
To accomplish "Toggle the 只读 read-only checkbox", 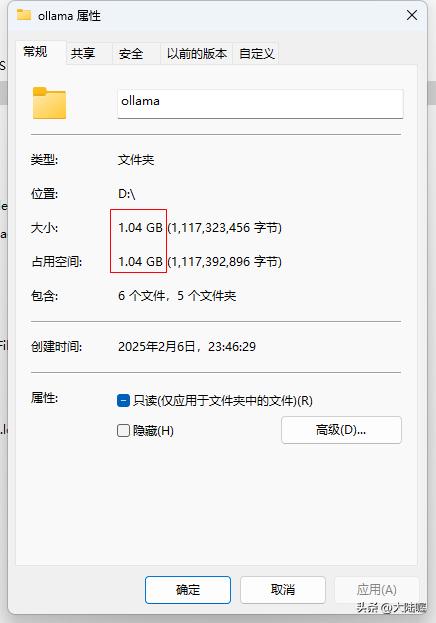I will [123, 400].
